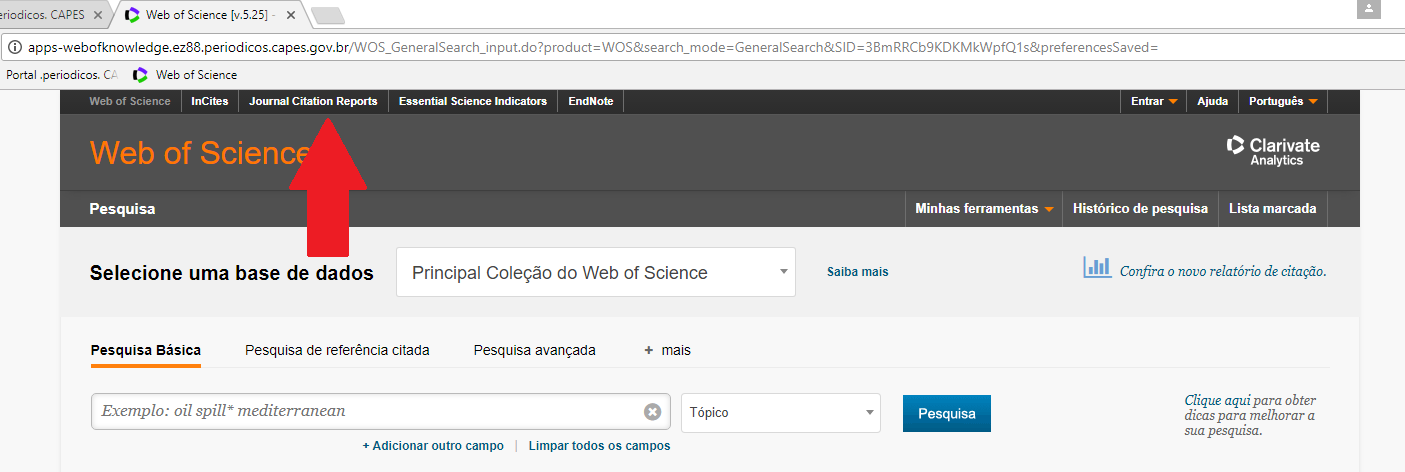1405x472 pixels.
Task: Open Lista marcada
Action: click(1273, 209)
